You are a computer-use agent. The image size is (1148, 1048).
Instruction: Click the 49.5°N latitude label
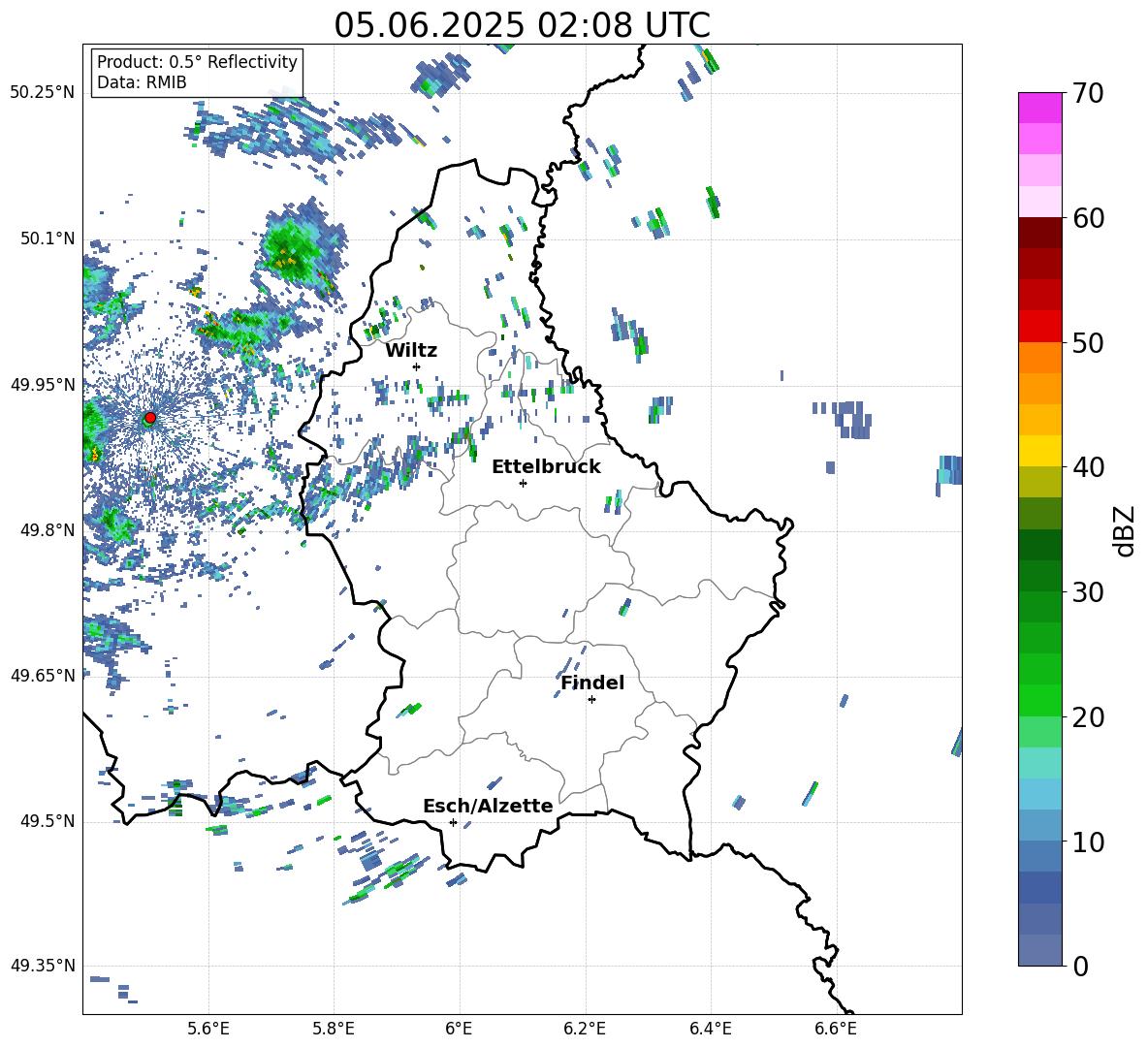point(48,821)
